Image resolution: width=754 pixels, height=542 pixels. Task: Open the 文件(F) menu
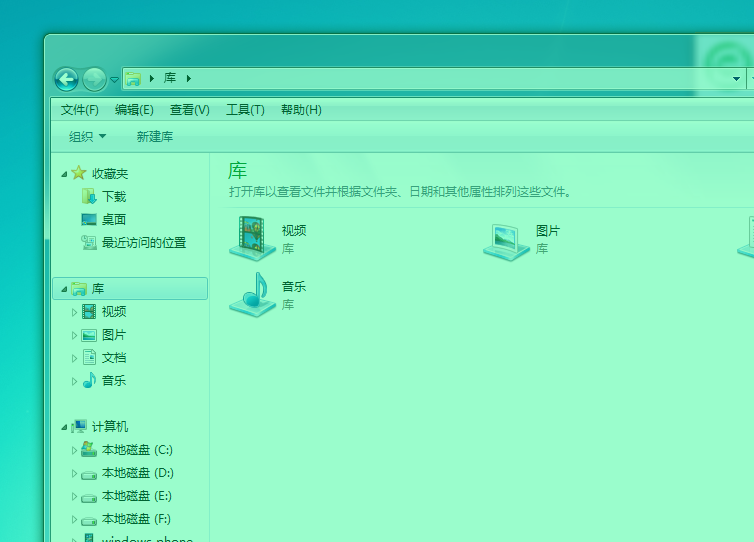(79, 110)
